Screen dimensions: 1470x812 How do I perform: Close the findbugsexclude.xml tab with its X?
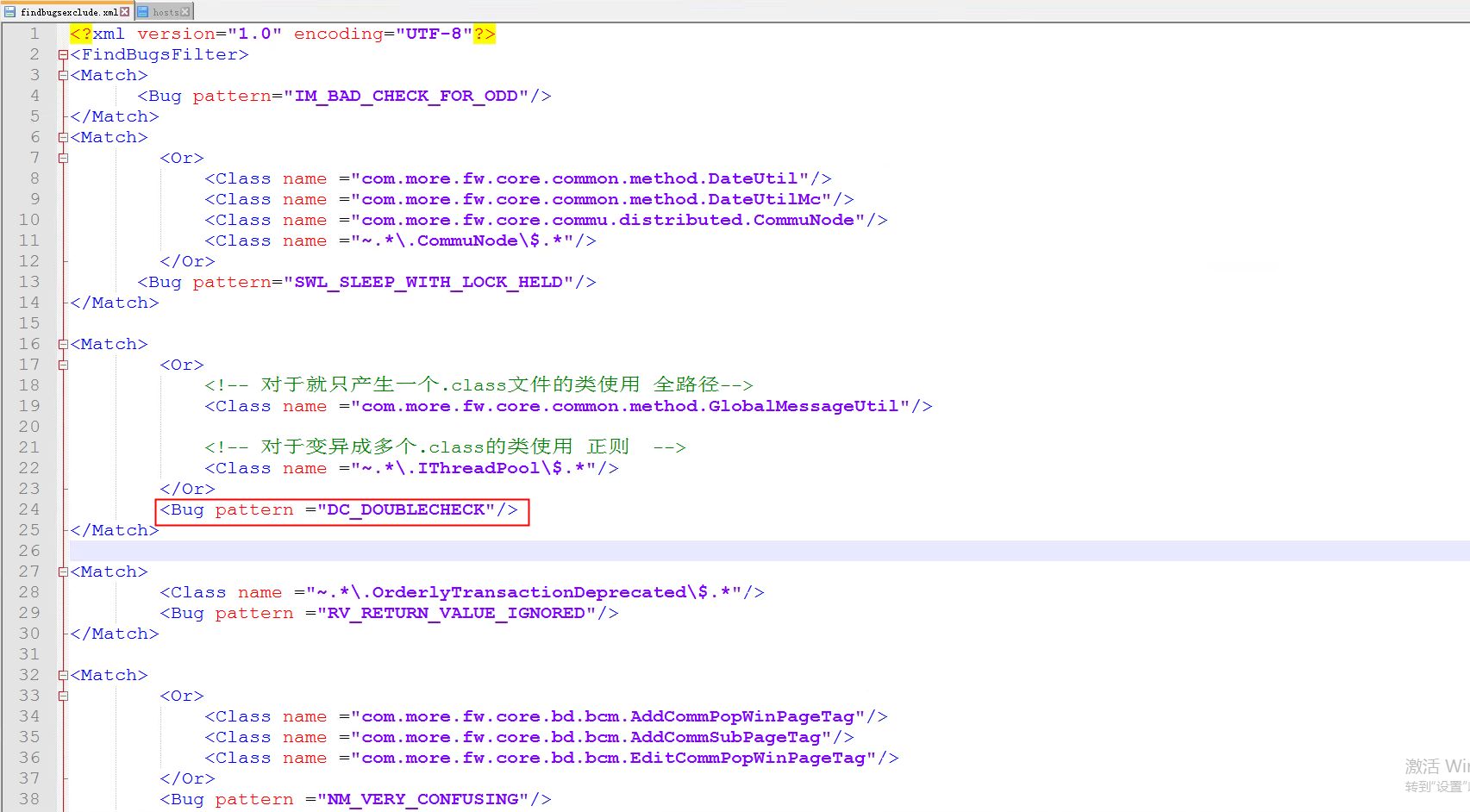(125, 12)
